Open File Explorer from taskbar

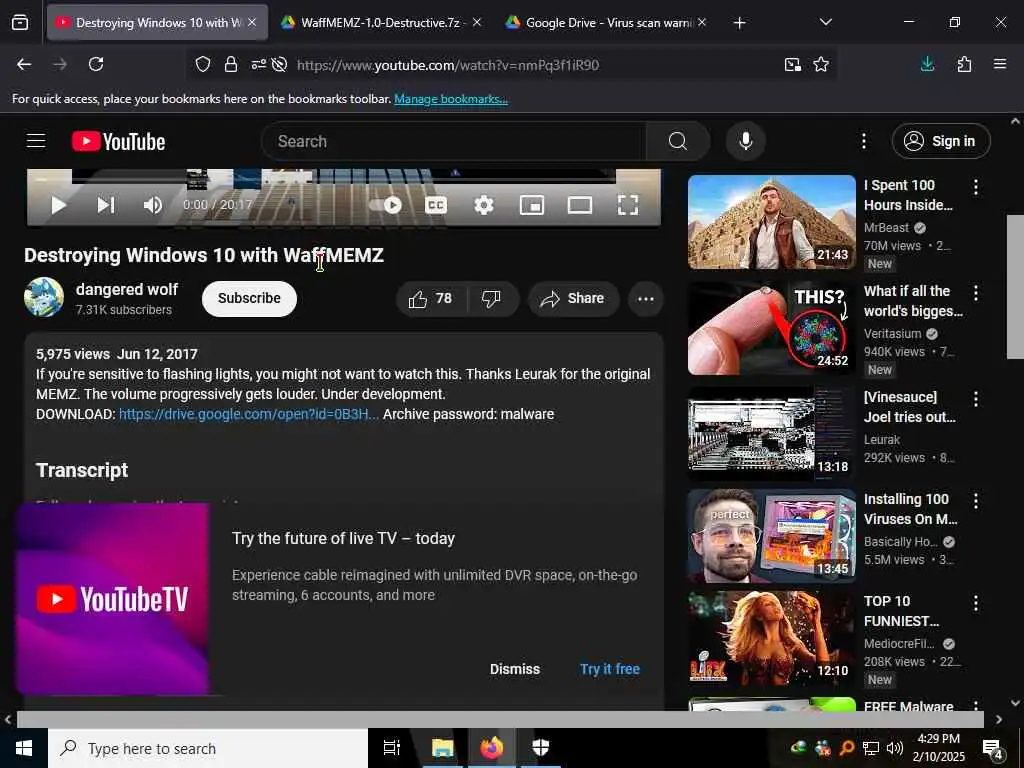point(442,748)
